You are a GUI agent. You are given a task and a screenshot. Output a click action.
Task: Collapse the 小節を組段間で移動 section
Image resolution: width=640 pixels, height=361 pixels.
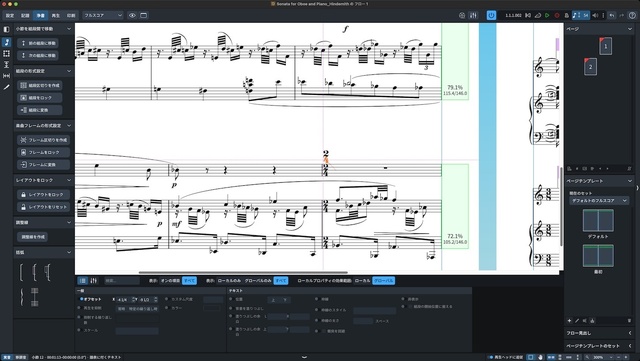(69, 29)
